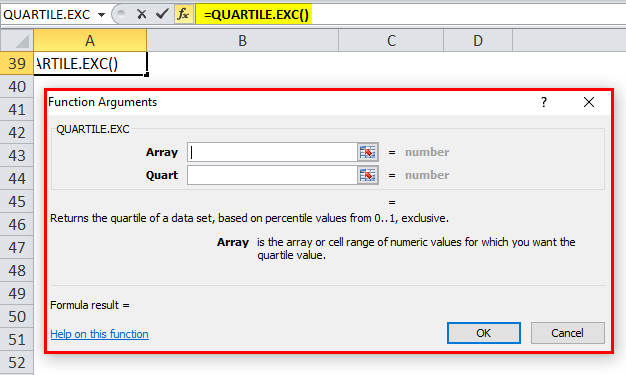Click the 'Returns the quartile' description text
This screenshot has height=375, width=626.
[249, 218]
